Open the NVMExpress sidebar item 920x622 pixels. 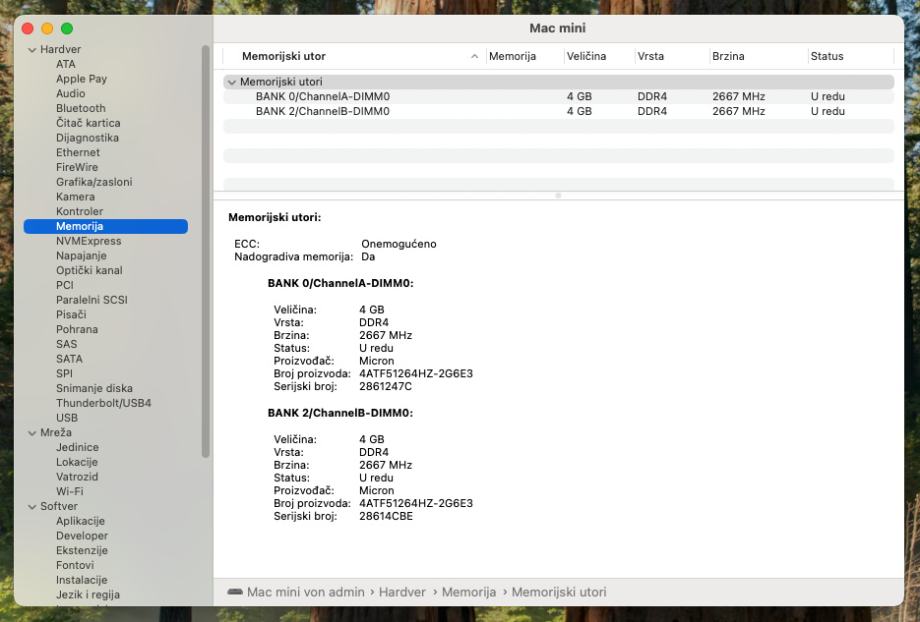(x=88, y=241)
